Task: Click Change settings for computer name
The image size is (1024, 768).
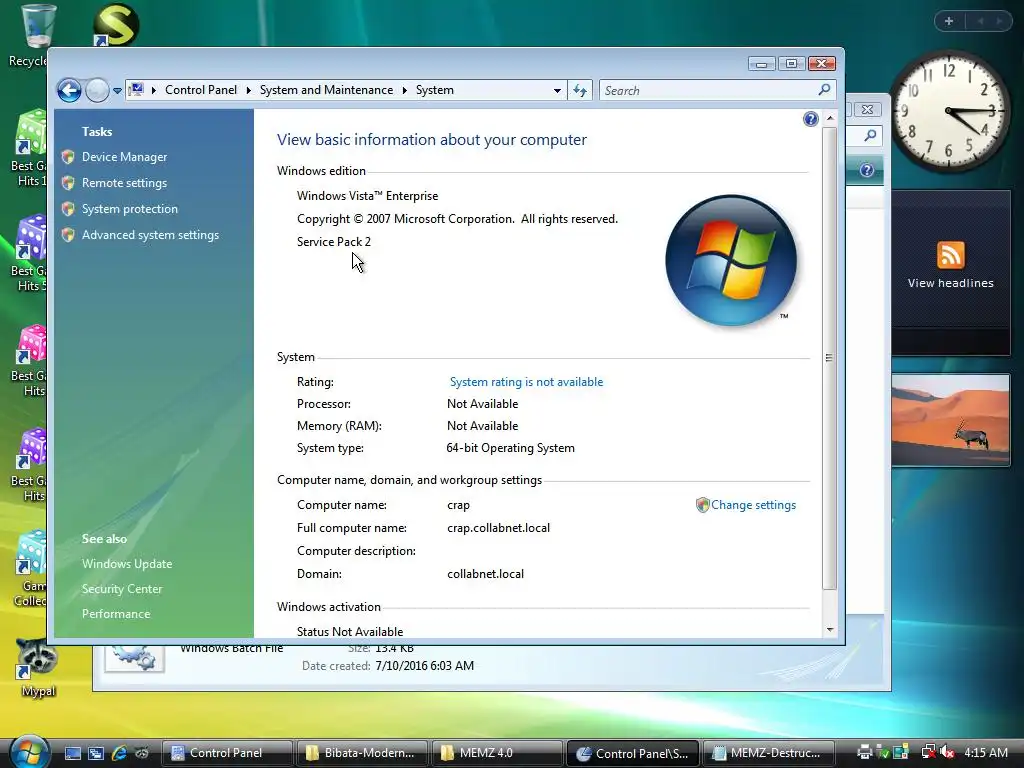Action: pos(753,505)
